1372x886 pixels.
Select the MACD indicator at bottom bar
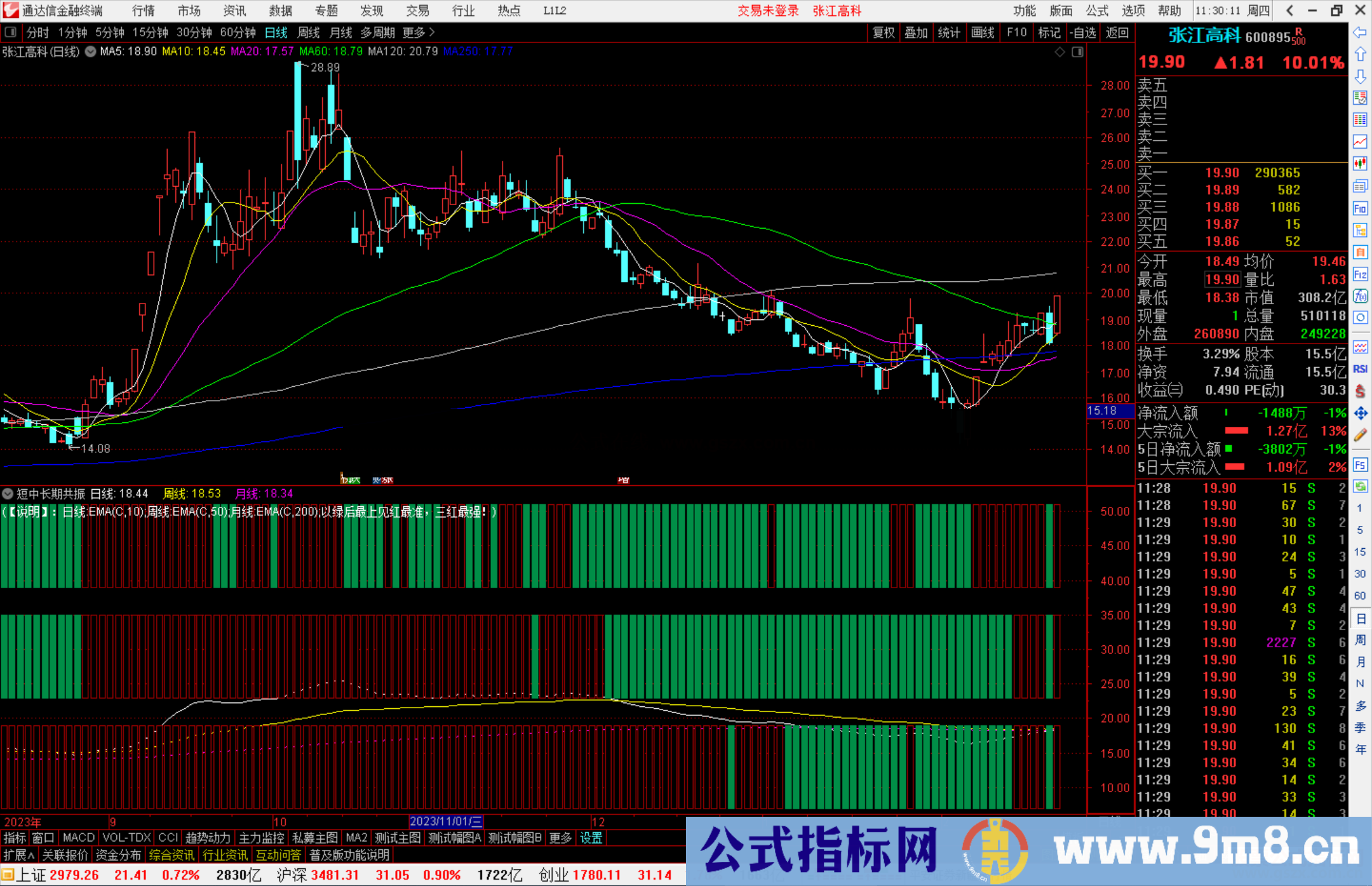(x=78, y=838)
